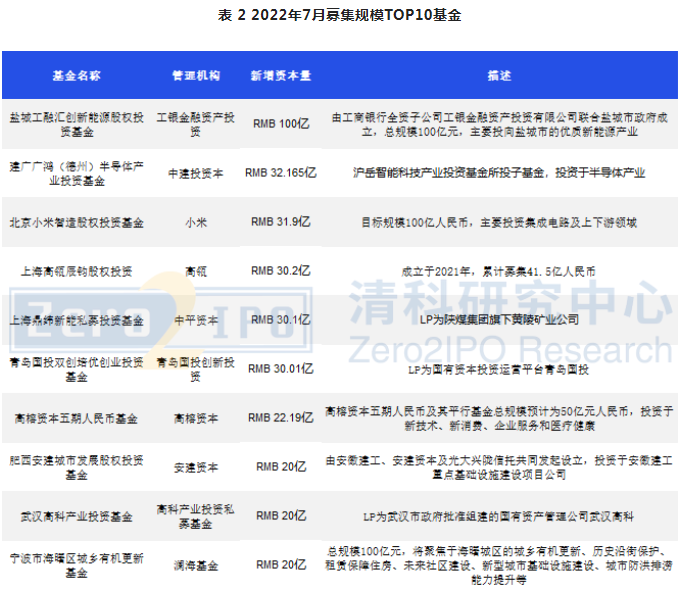
Task: Select the 'RMB 100亿' amount cell
Action: pyautogui.click(x=281, y=124)
